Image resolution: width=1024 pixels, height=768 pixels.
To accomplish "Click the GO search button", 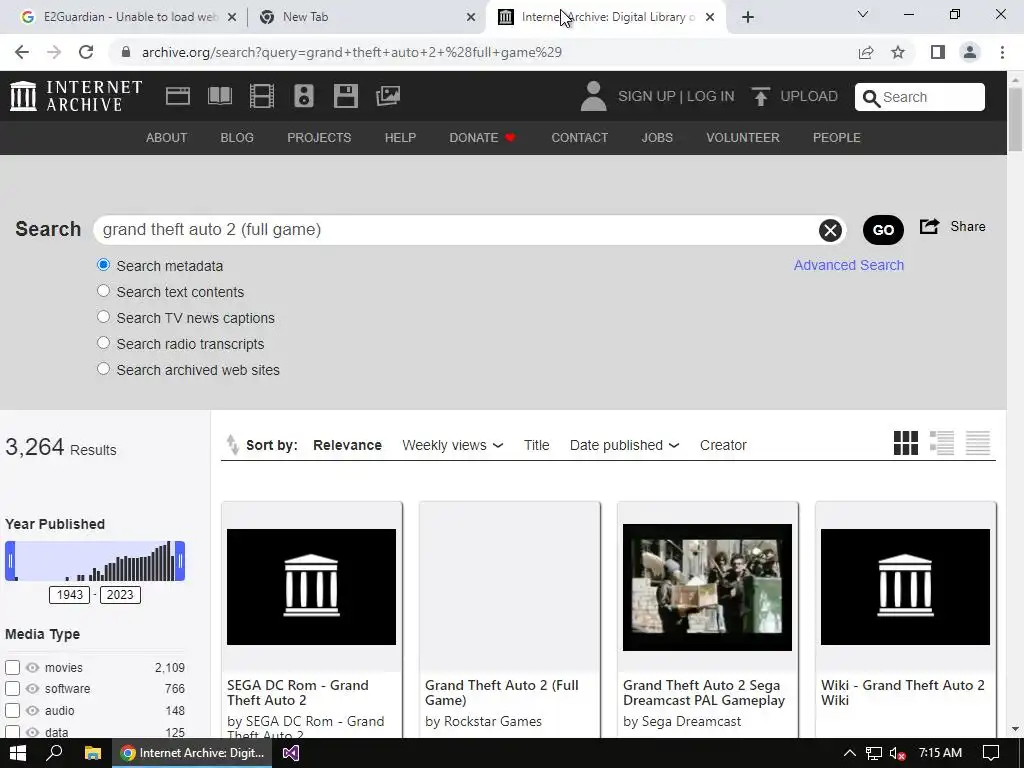I will (883, 230).
